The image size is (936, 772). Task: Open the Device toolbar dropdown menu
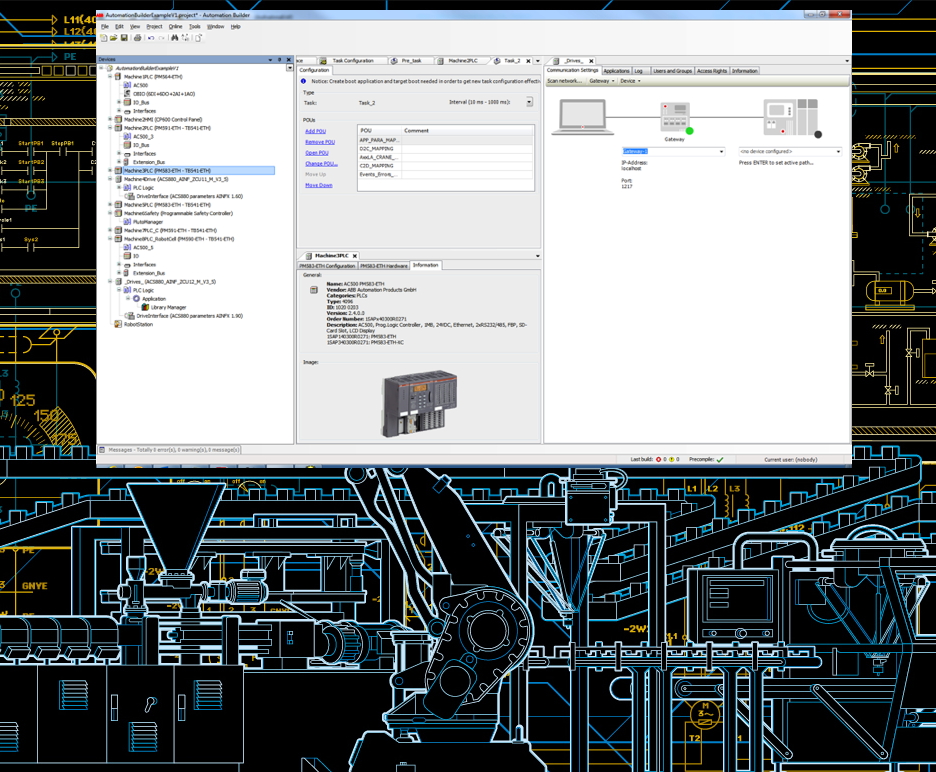pos(630,81)
